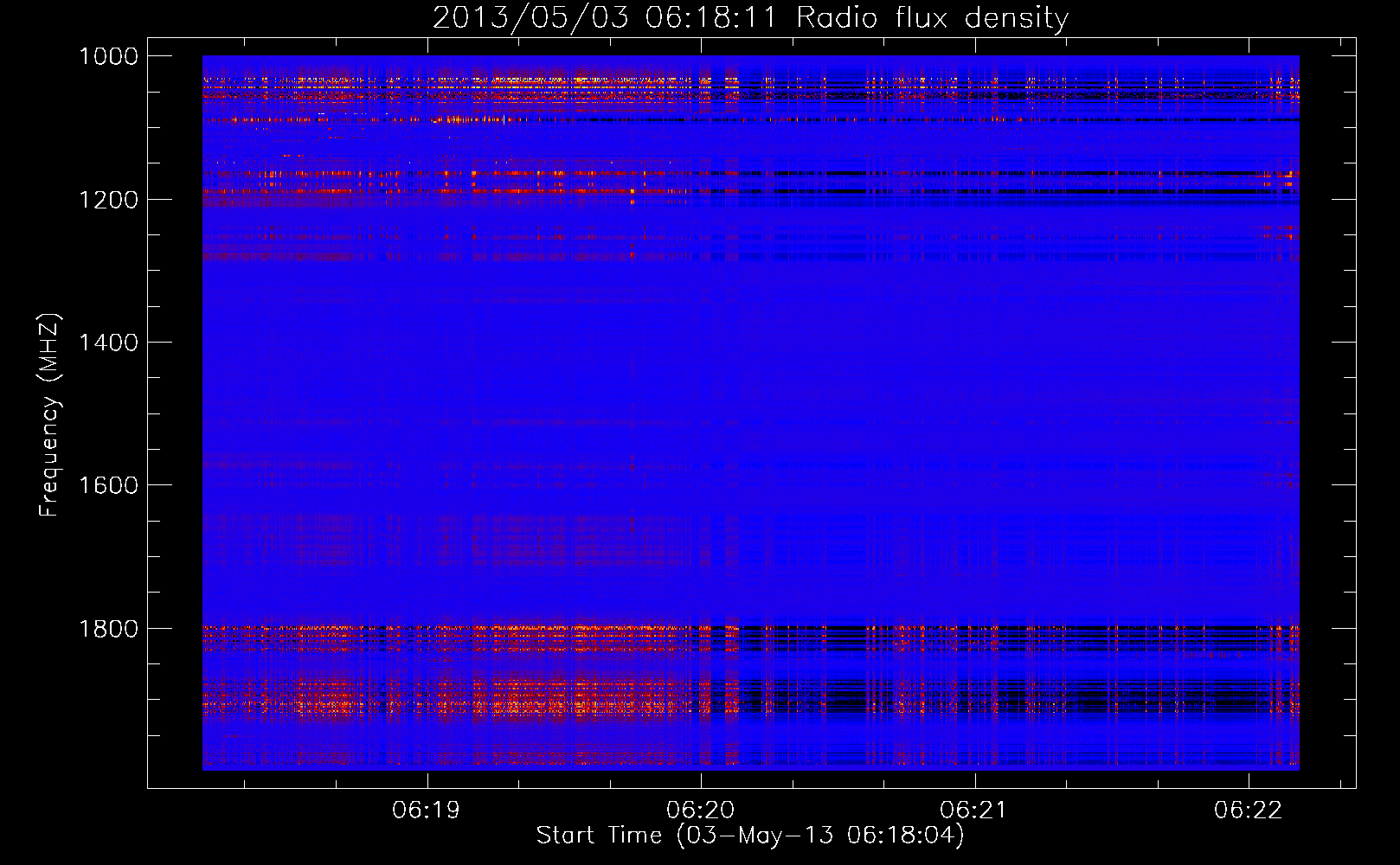
Task: Select the 1400 frequency tick label
Action: (x=108, y=343)
